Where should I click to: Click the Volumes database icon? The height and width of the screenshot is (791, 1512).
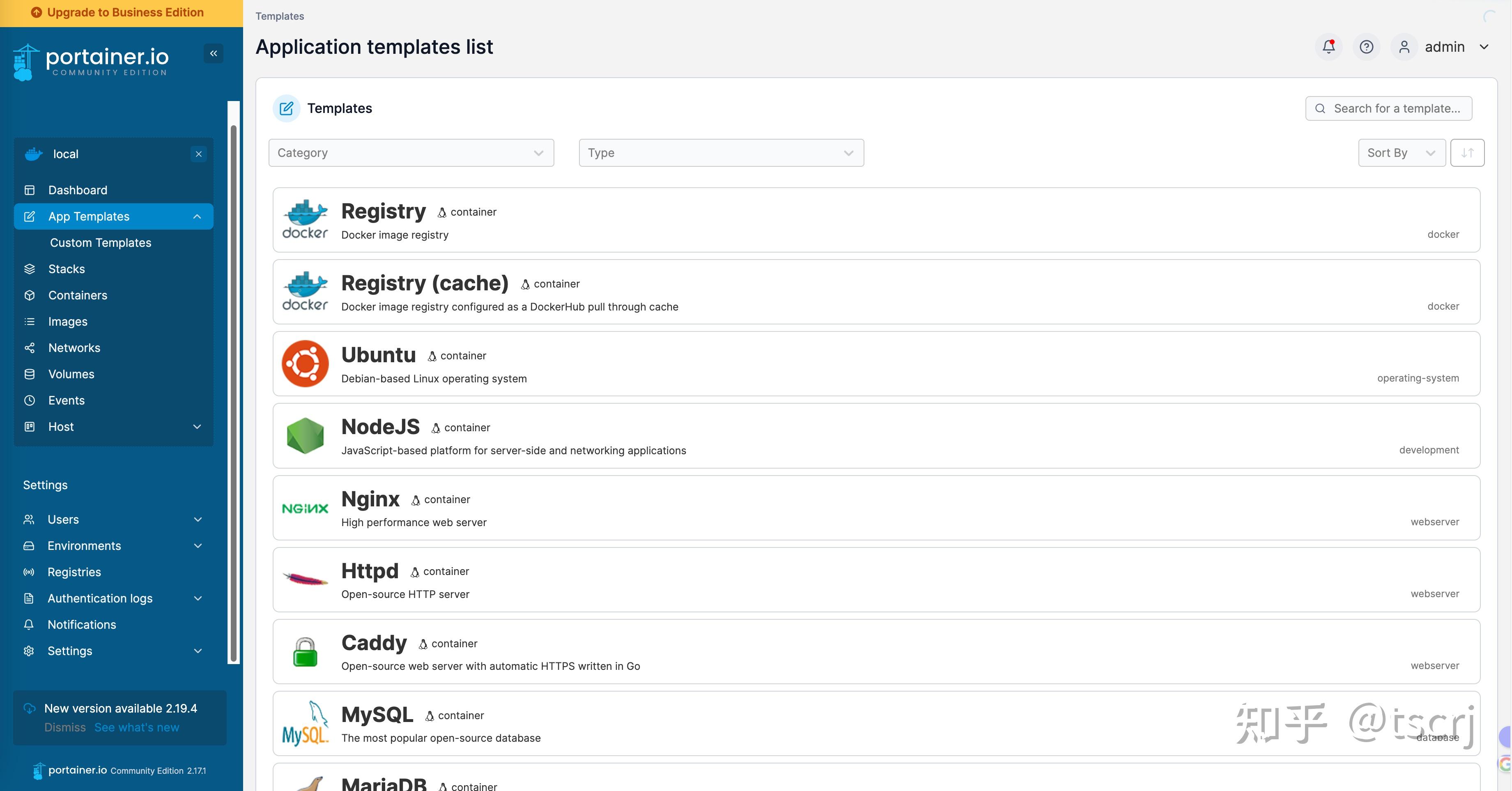pyautogui.click(x=29, y=374)
